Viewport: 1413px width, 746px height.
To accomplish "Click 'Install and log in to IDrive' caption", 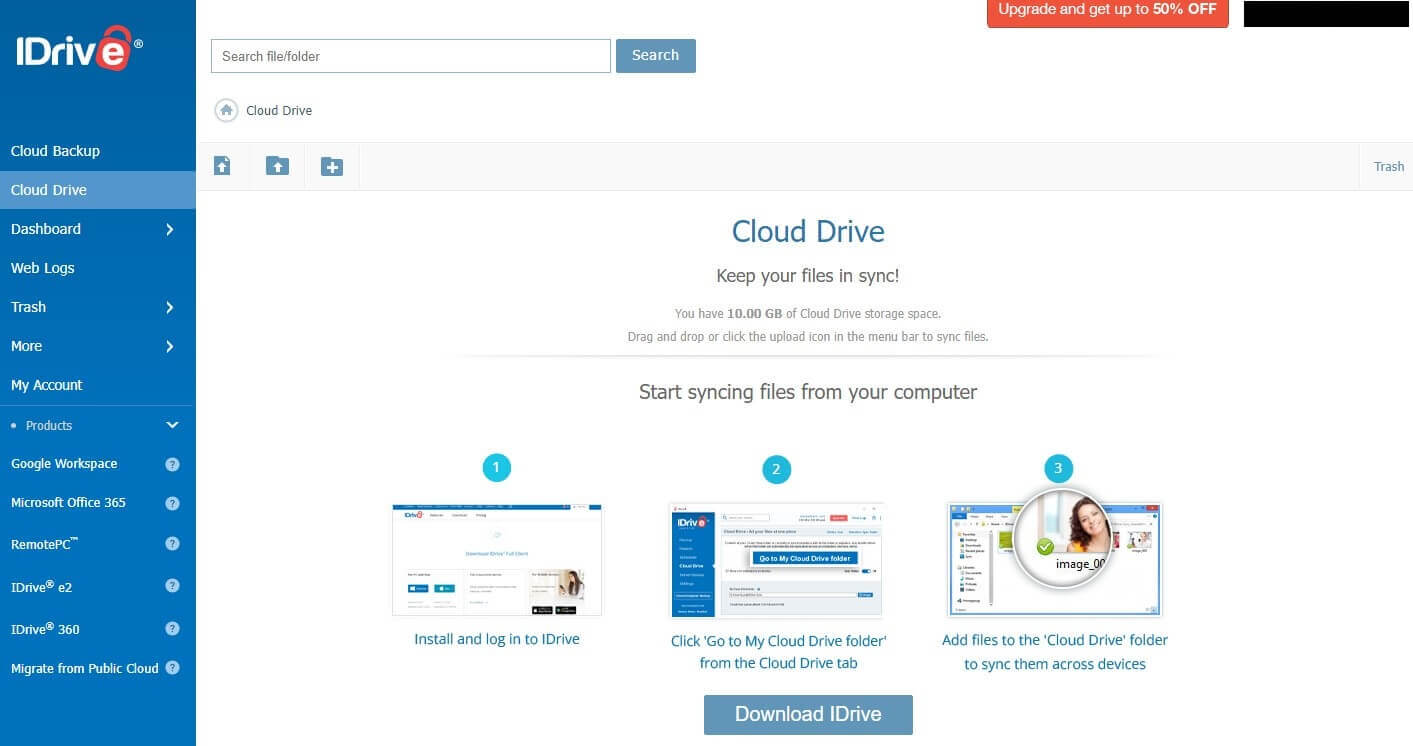I will point(497,639).
